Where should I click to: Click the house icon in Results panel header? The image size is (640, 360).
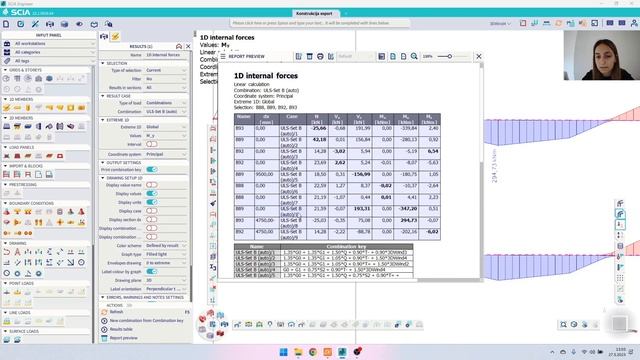pos(179,47)
